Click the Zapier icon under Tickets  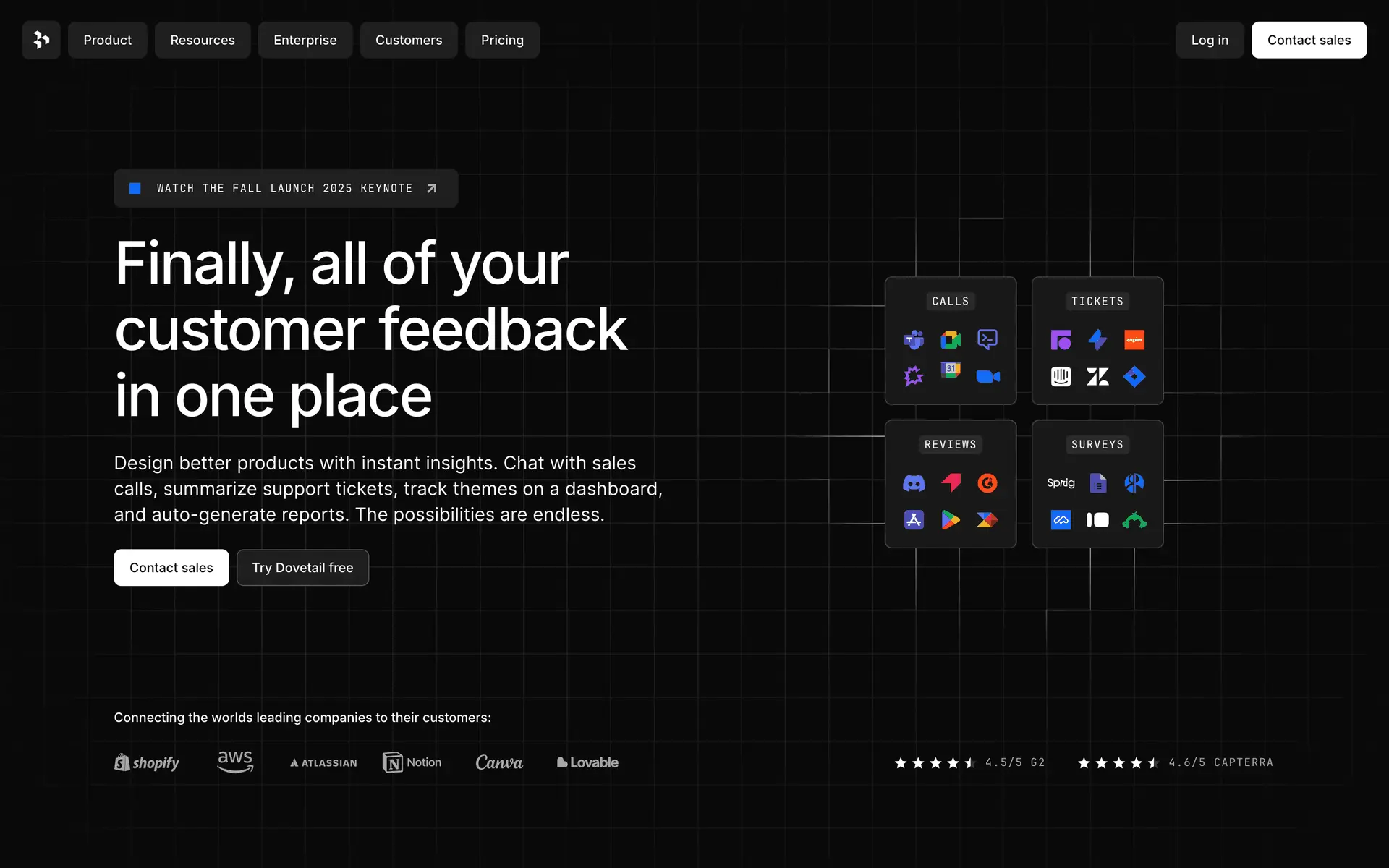point(1134,339)
